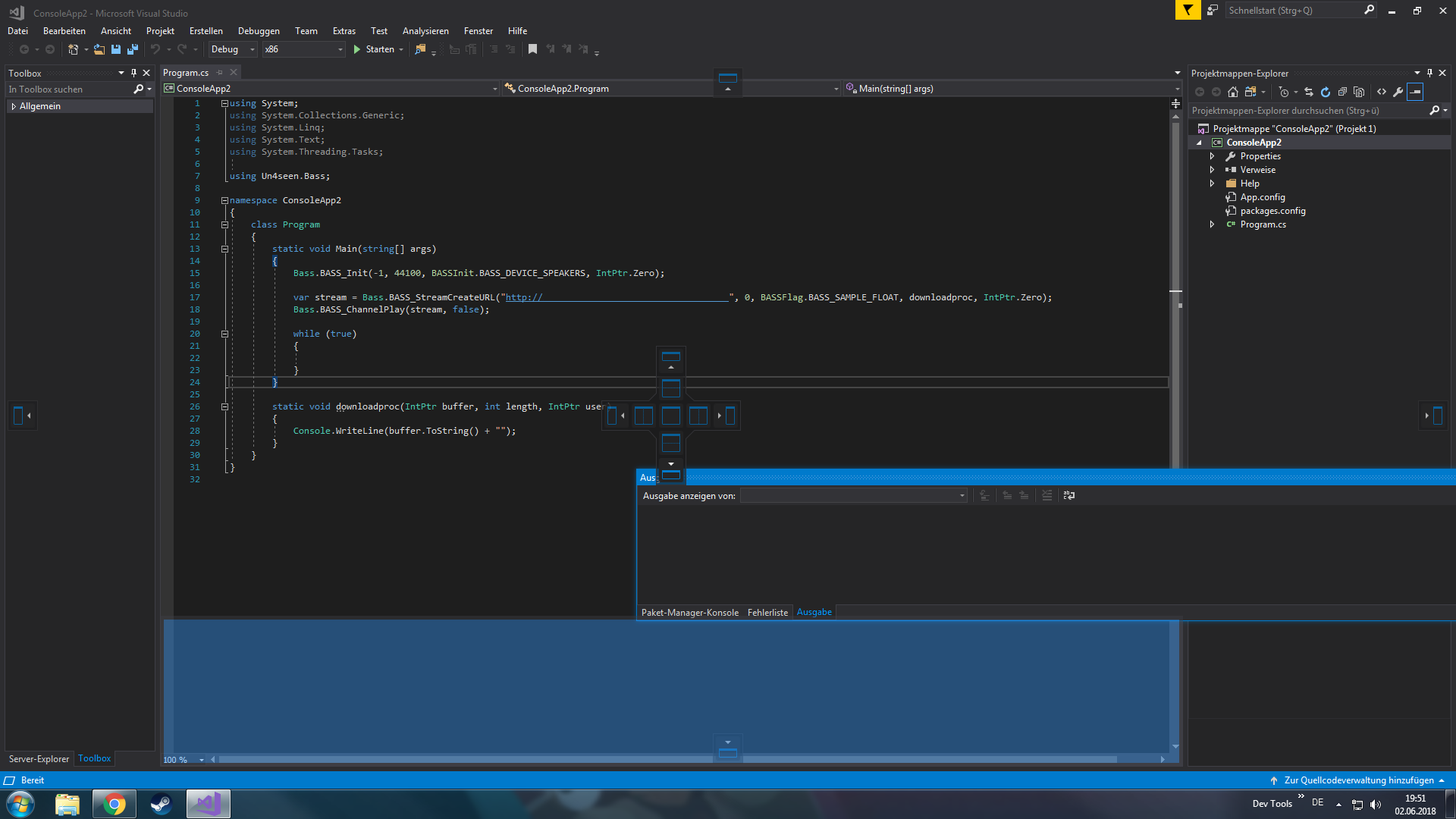The height and width of the screenshot is (819, 1456).
Task: Click the Save All toolbar icon
Action: coord(133,49)
